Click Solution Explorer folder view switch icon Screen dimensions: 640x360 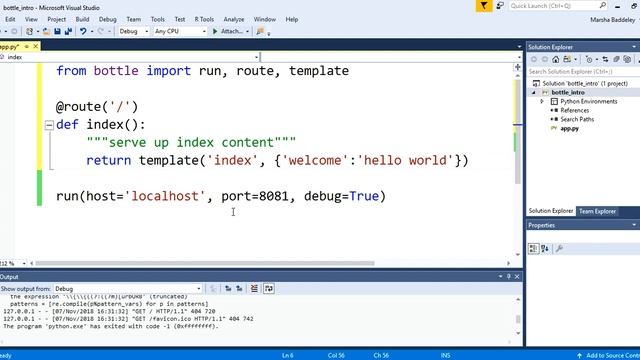pos(567,59)
